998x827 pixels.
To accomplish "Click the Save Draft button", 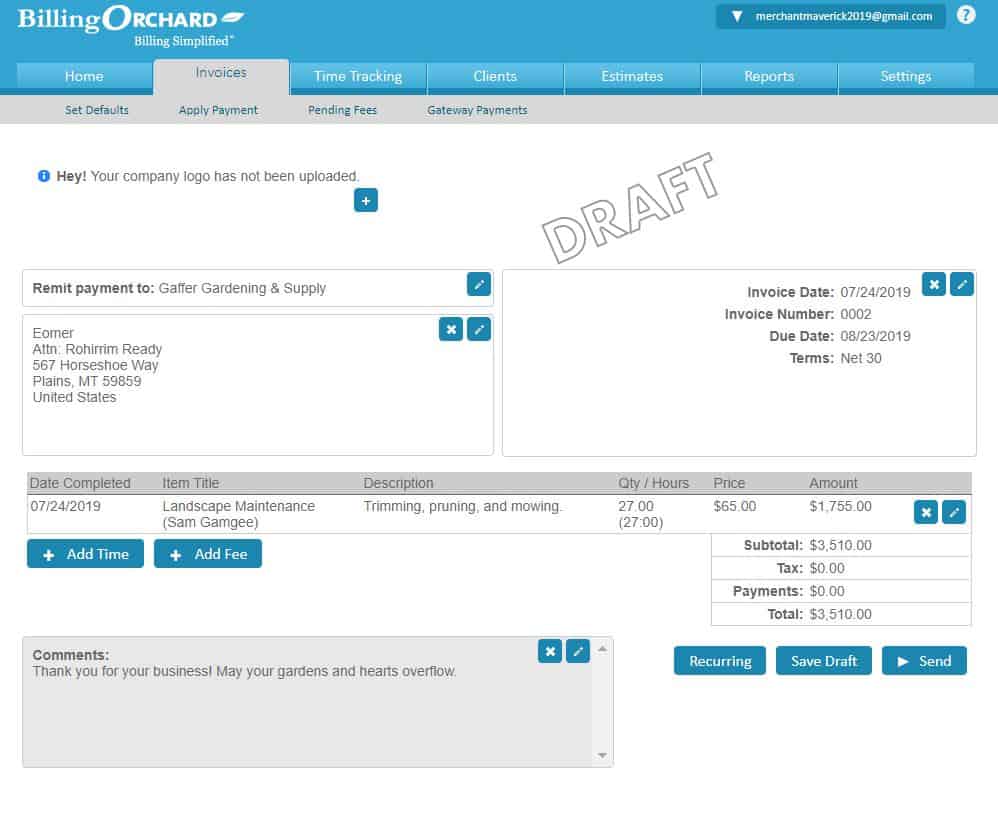I will tap(824, 661).
